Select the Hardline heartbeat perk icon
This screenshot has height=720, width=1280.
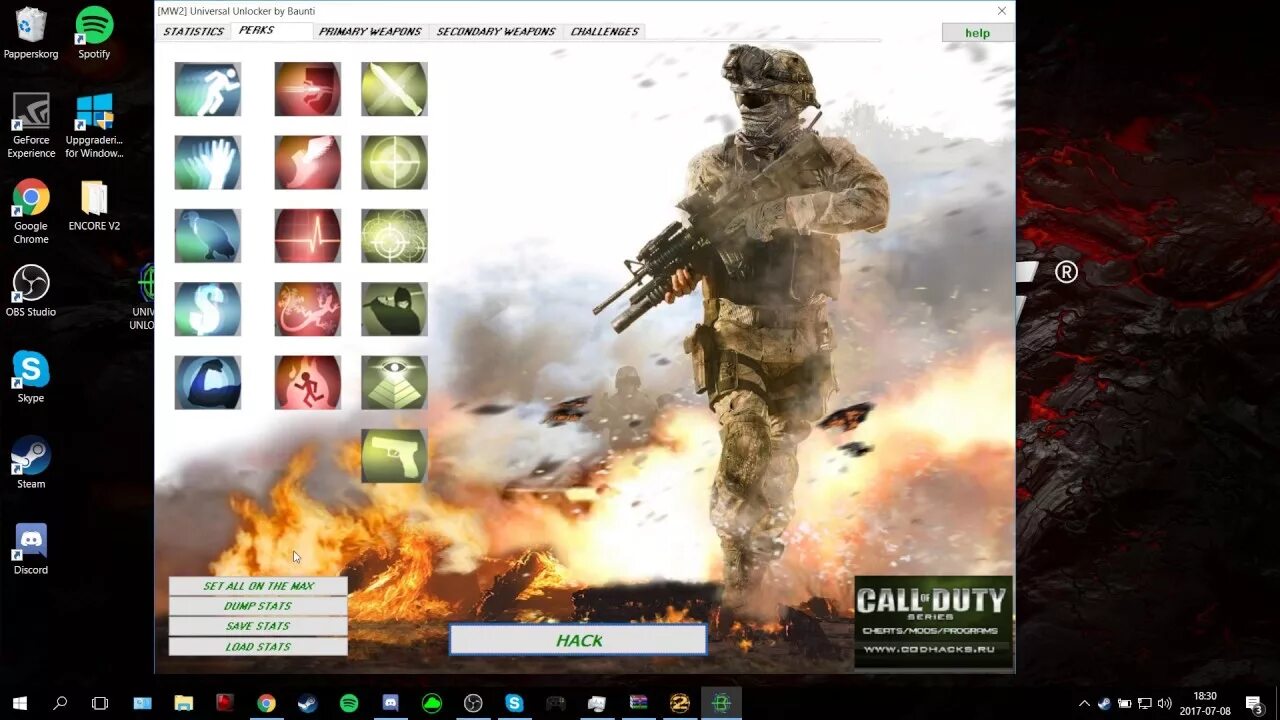pos(308,236)
